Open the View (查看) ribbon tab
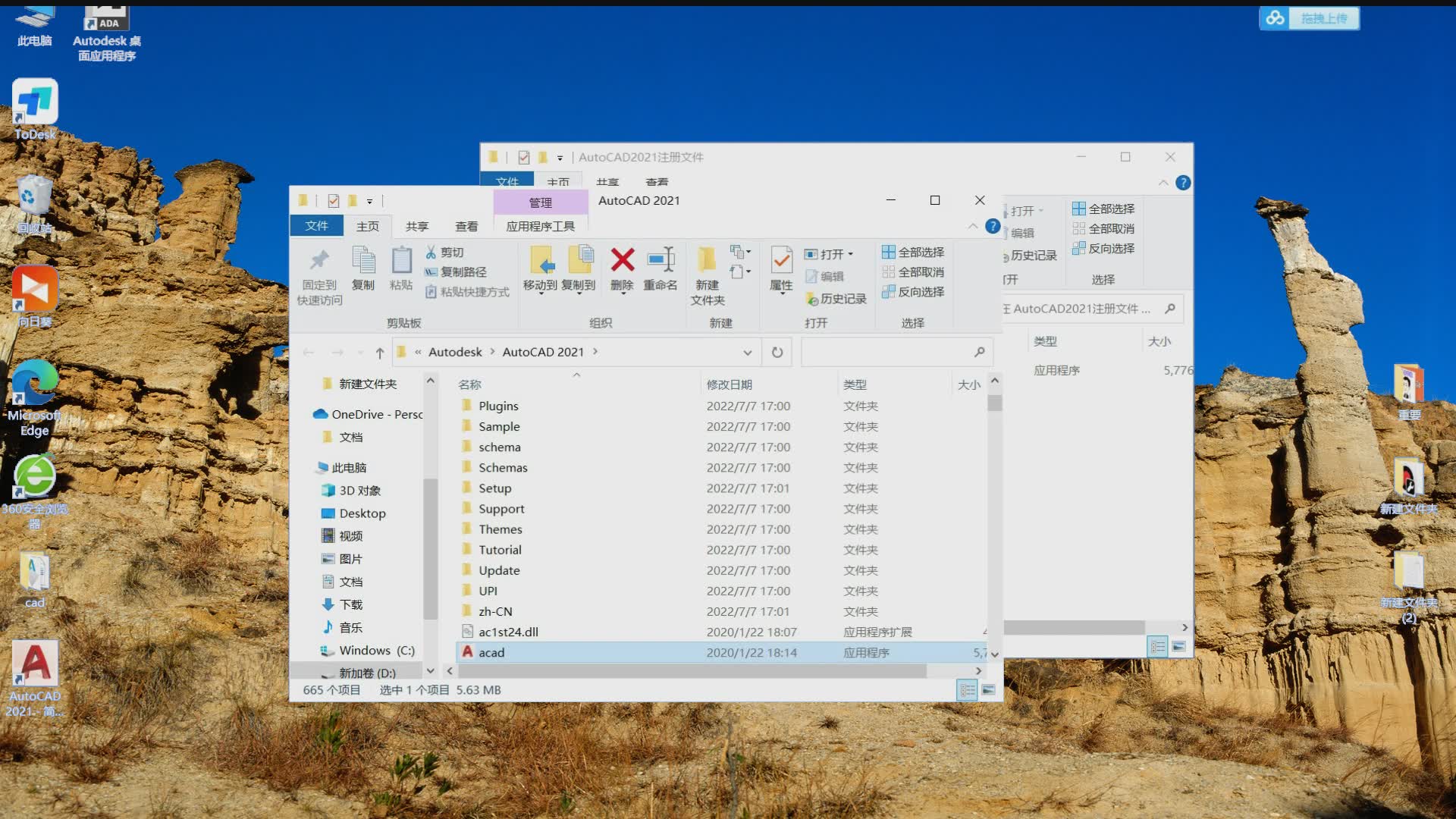The width and height of the screenshot is (1456, 819). coord(466,226)
